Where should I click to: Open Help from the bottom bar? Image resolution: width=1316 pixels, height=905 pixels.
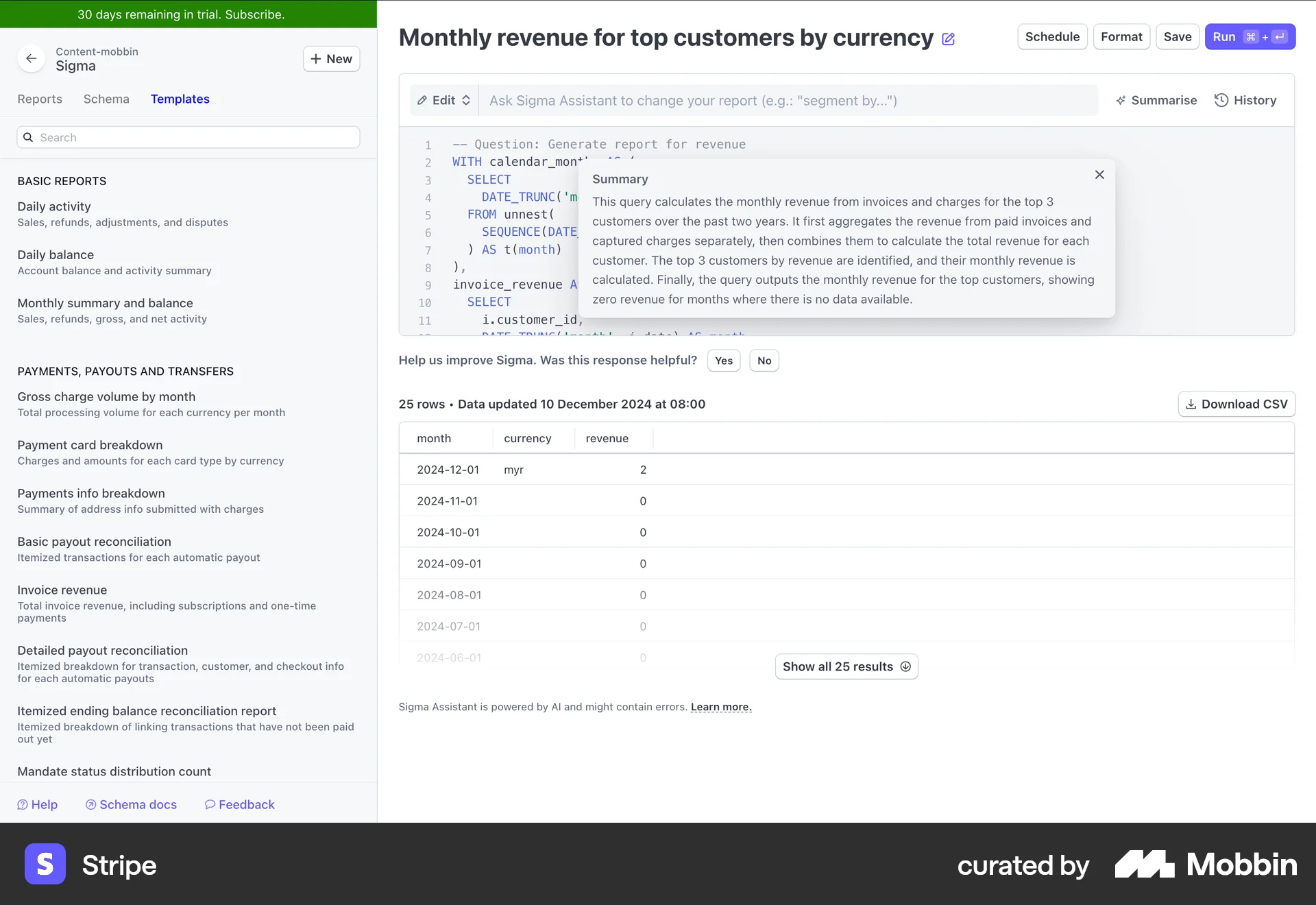tap(38, 804)
